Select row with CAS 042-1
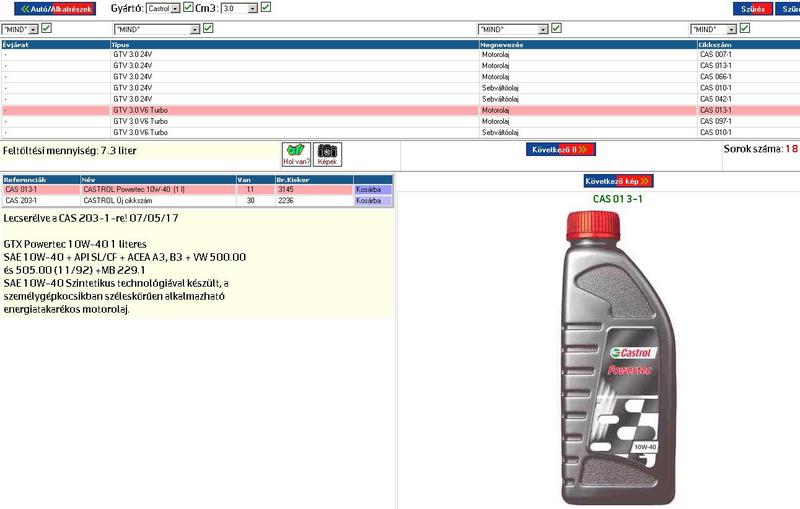Image resolution: width=800 pixels, height=509 pixels. [401, 99]
